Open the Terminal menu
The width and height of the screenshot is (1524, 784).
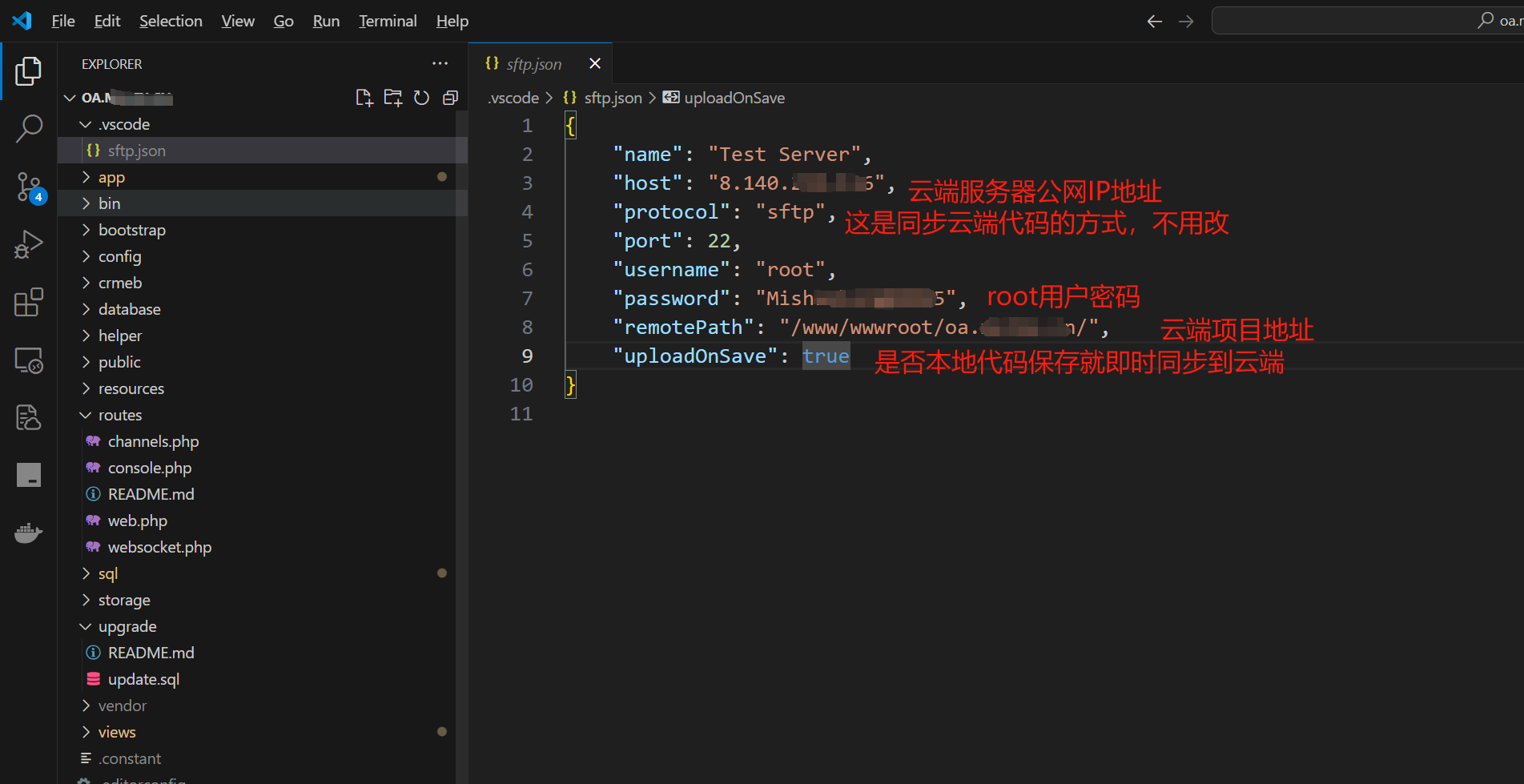pos(388,21)
